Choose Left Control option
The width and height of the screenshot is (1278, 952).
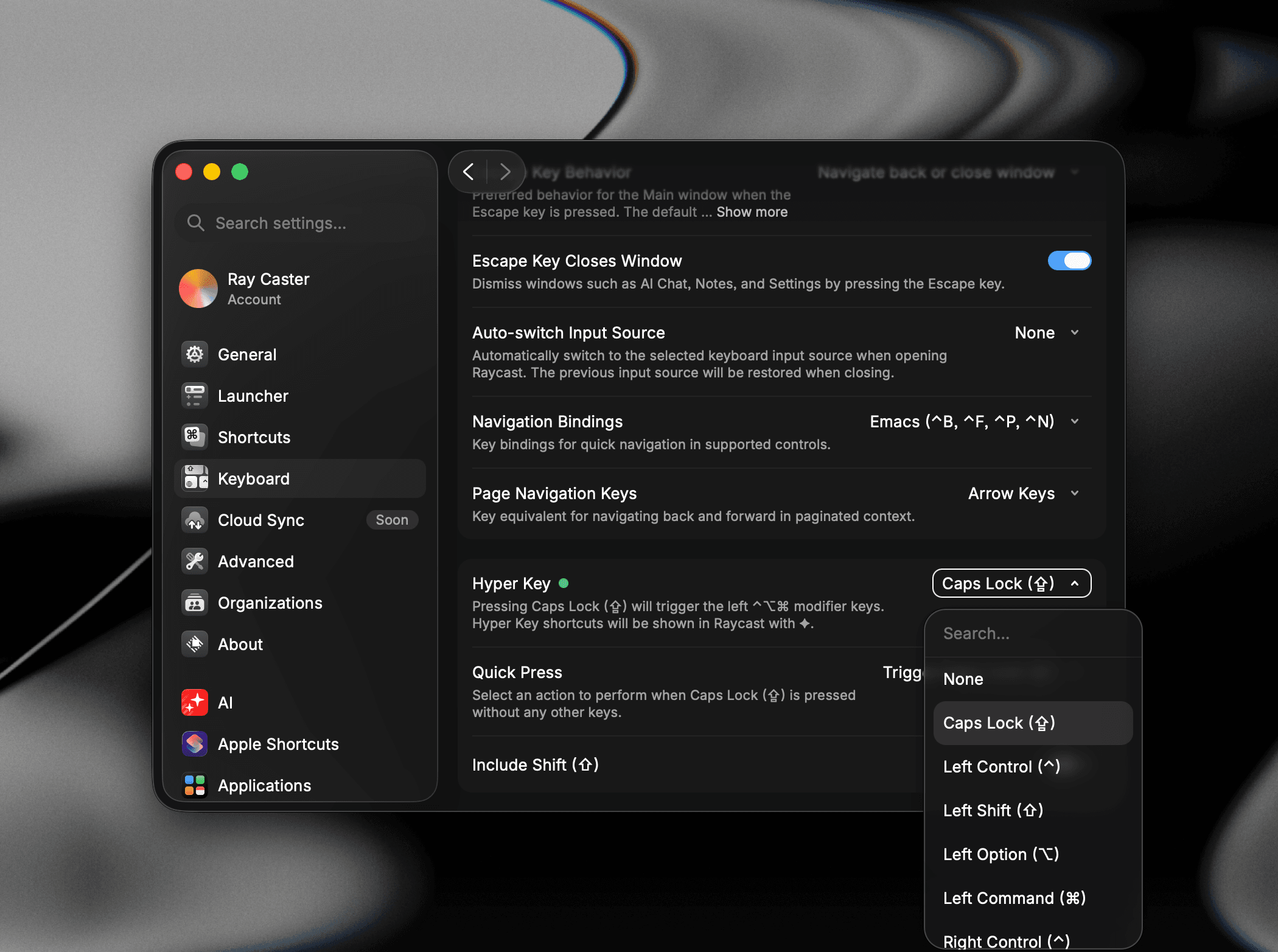pyautogui.click(x=1033, y=766)
